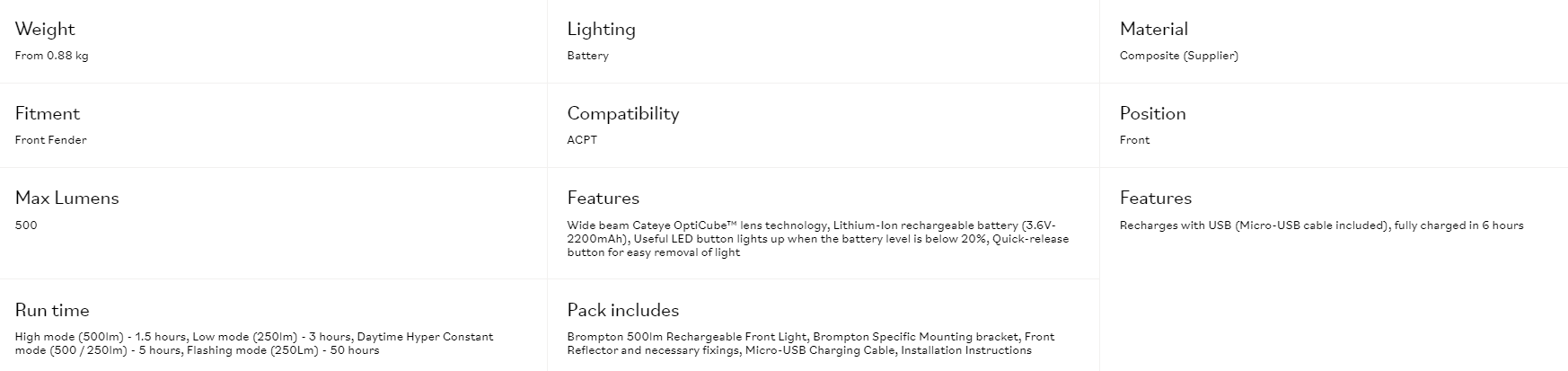
Task: Click the Max Lumens heading
Action: [66, 199]
